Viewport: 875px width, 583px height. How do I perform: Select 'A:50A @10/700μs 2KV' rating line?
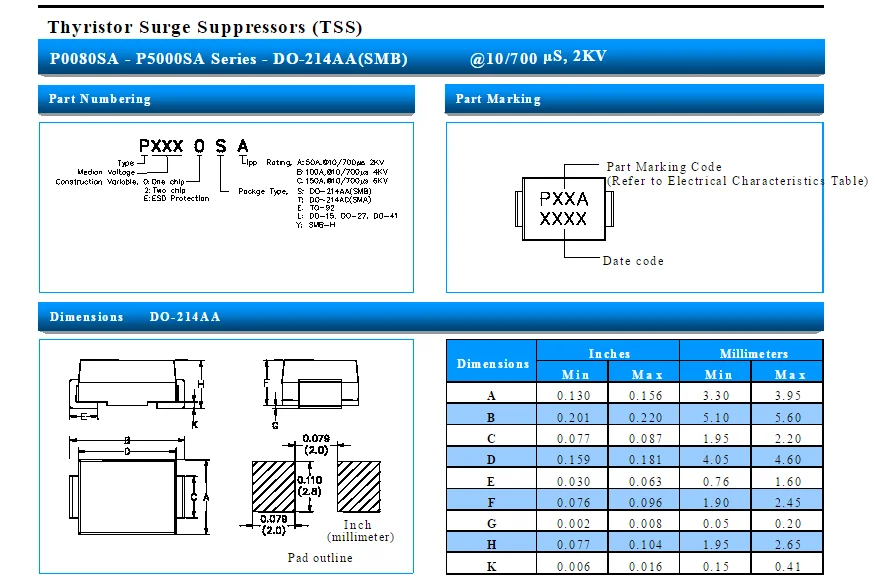tap(340, 162)
